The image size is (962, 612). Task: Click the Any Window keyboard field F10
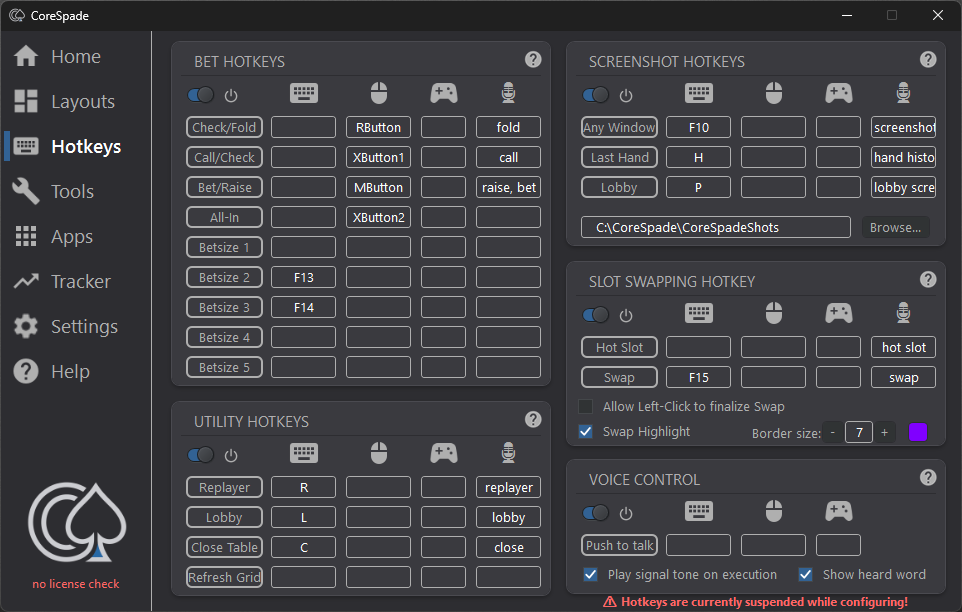(x=698, y=127)
